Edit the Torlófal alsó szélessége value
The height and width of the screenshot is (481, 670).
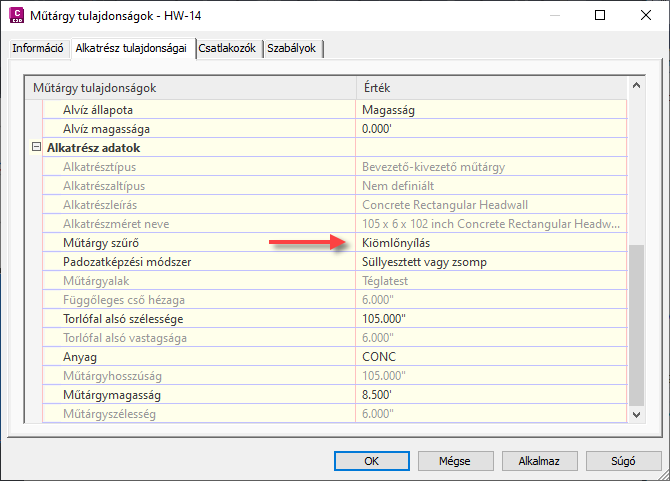pyautogui.click(x=490, y=318)
